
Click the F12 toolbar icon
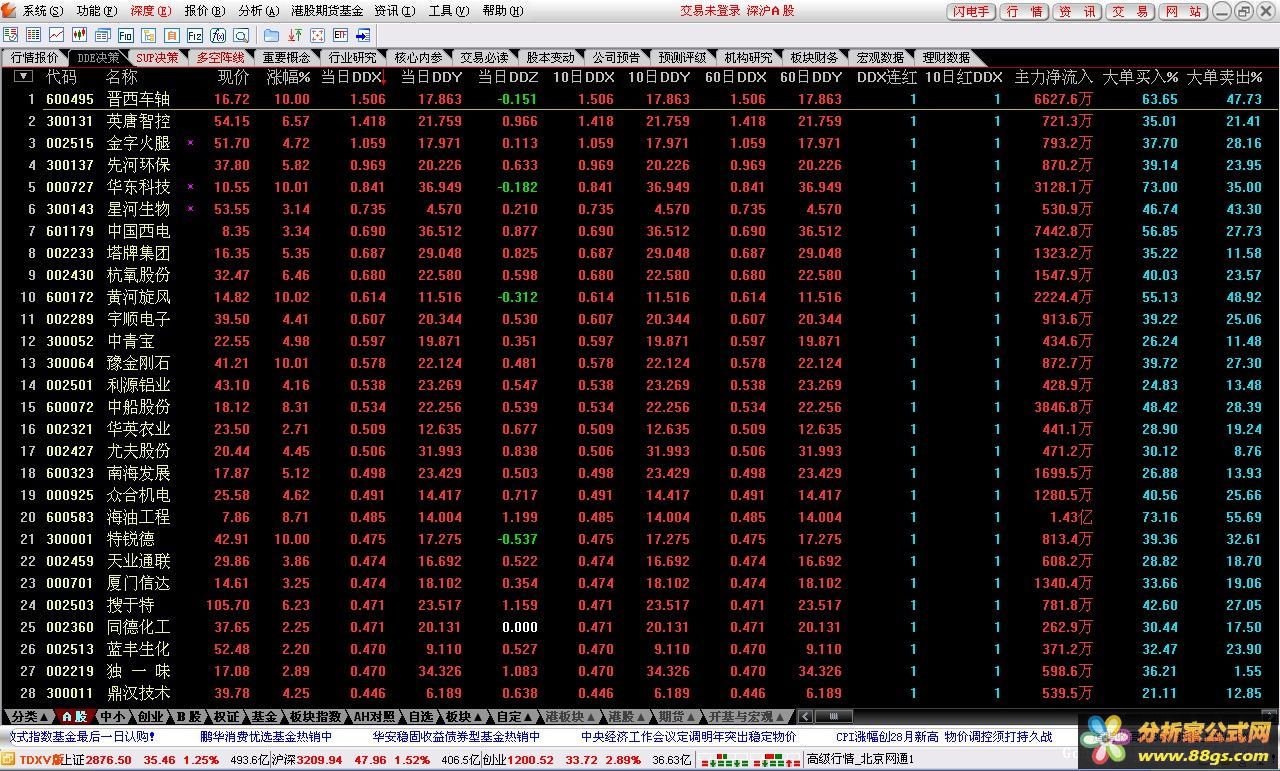(x=195, y=35)
